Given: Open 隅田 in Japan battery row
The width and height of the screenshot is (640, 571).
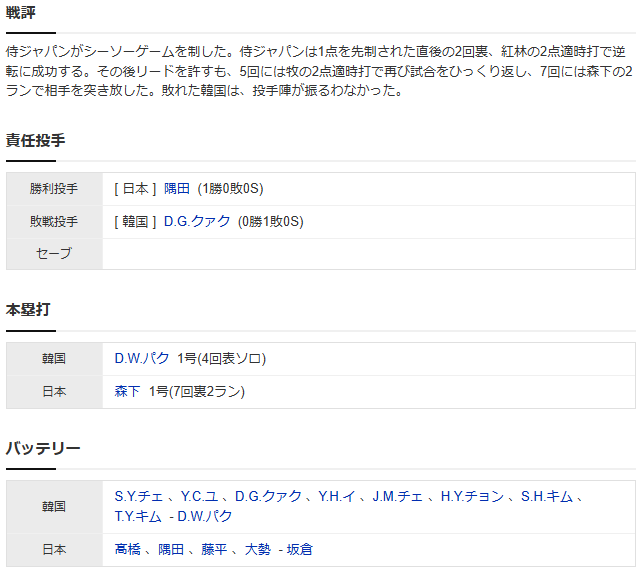Looking at the screenshot, I should [x=171, y=549].
